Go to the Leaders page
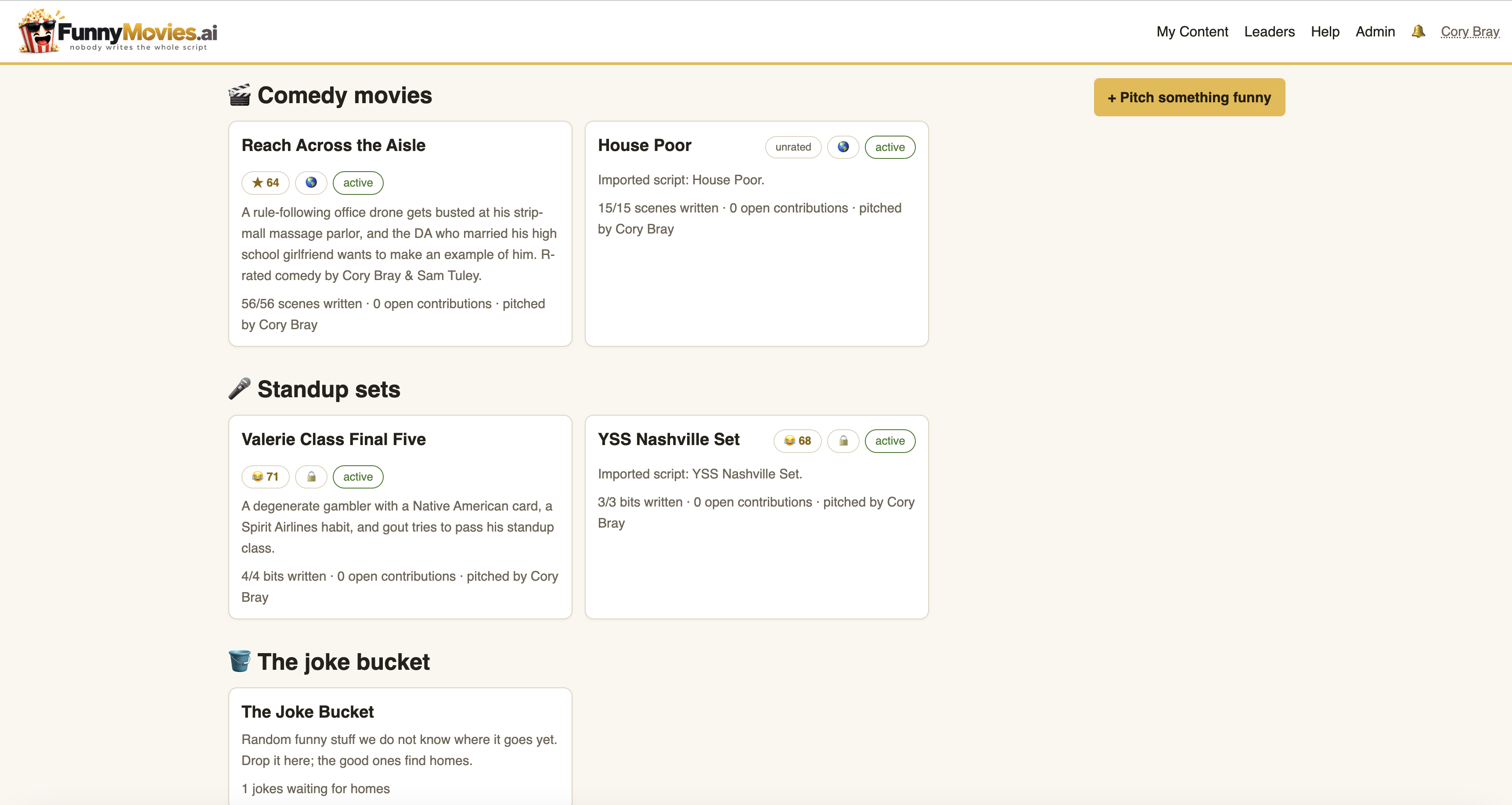Screen dimensions: 1512x805 click(x=1269, y=32)
